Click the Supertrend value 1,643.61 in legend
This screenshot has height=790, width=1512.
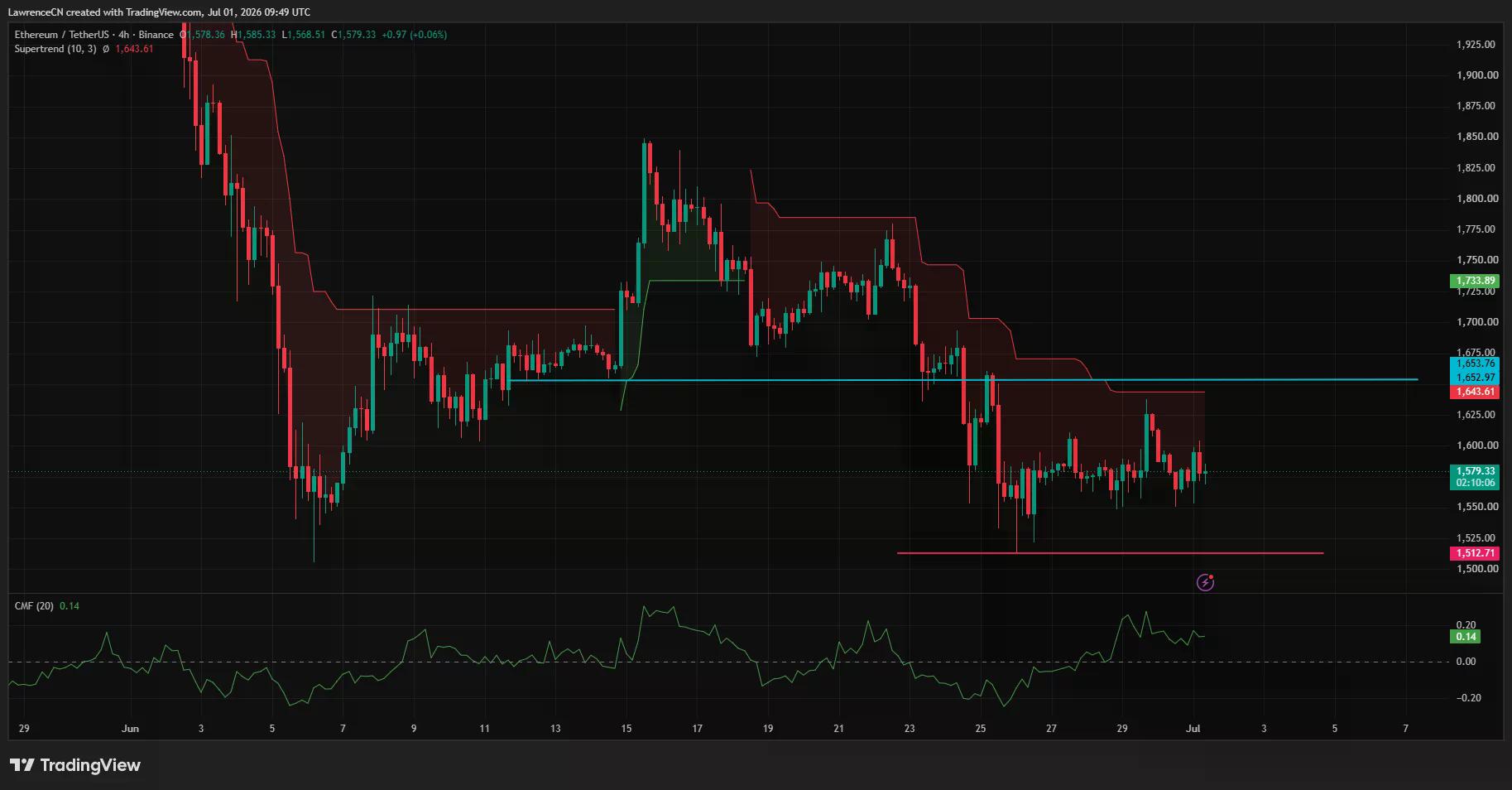pyautogui.click(x=134, y=49)
